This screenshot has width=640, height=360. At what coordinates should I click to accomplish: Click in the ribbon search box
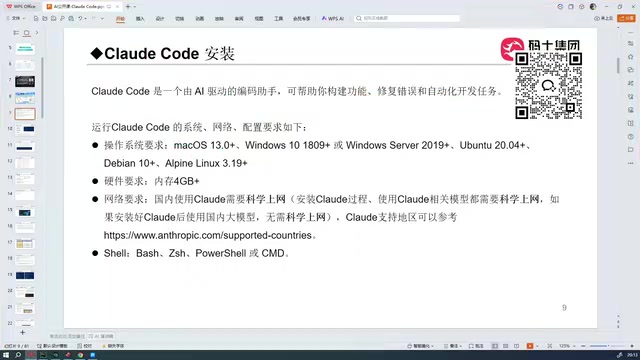(407, 18)
